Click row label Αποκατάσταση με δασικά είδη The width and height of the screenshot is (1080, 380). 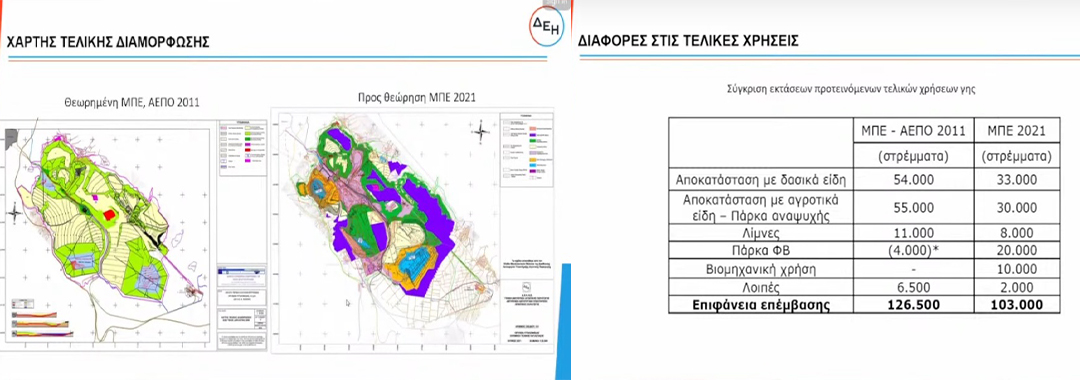coord(760,181)
